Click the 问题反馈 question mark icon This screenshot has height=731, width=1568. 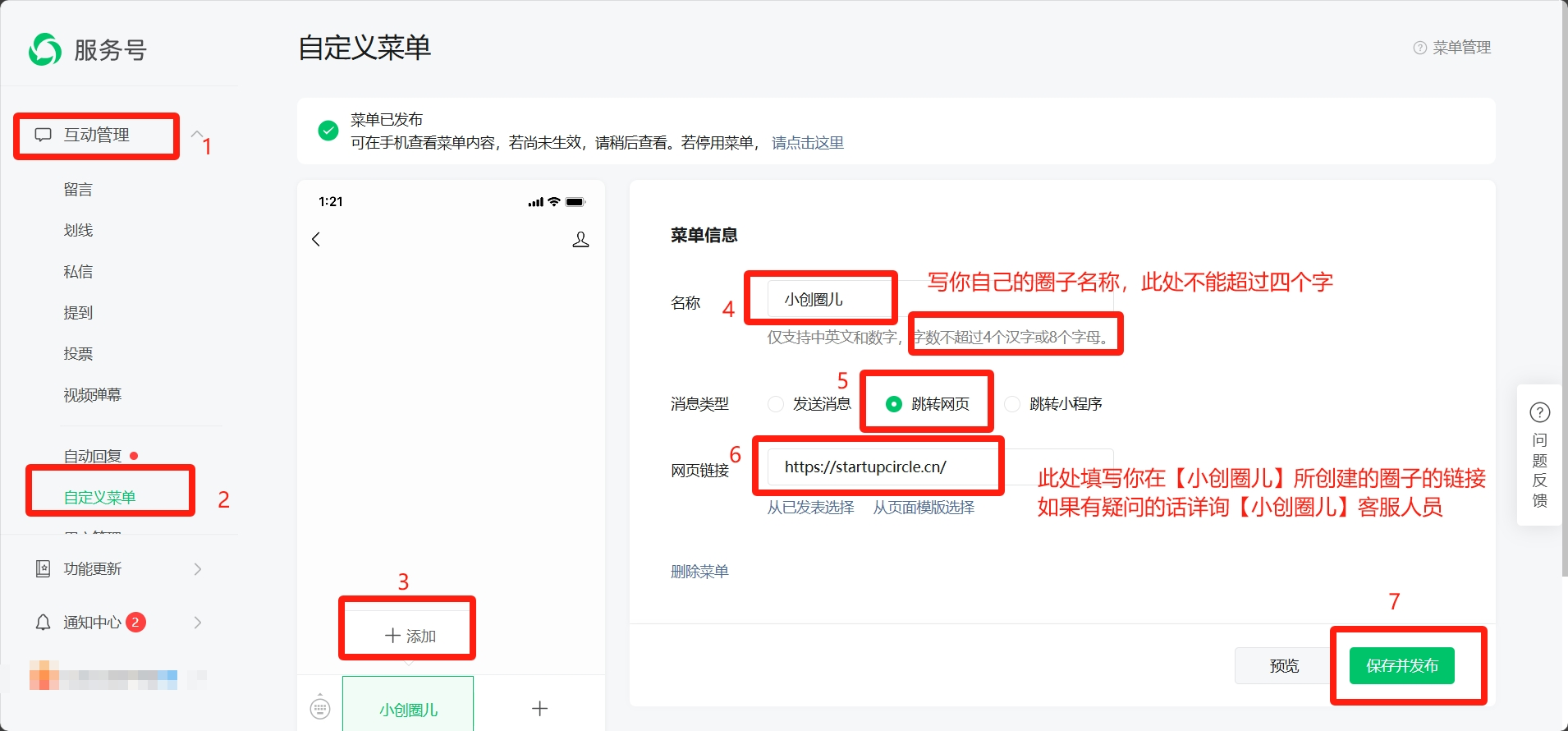(1539, 412)
